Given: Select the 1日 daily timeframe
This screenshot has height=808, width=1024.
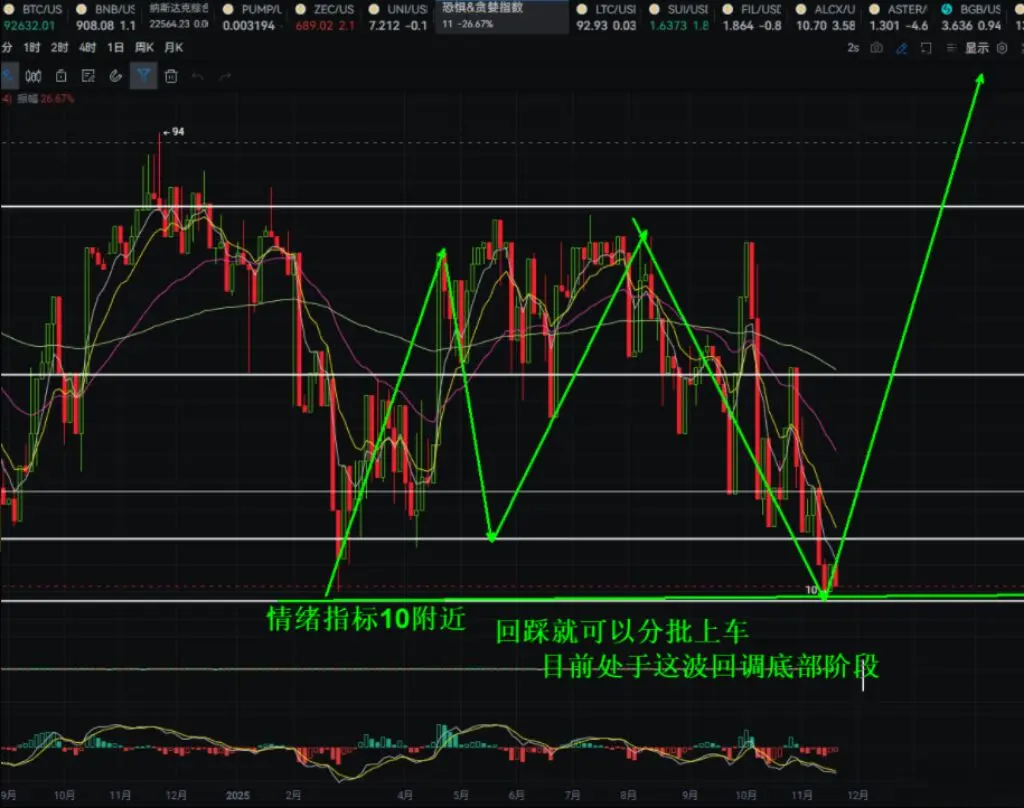Looking at the screenshot, I should point(116,48).
